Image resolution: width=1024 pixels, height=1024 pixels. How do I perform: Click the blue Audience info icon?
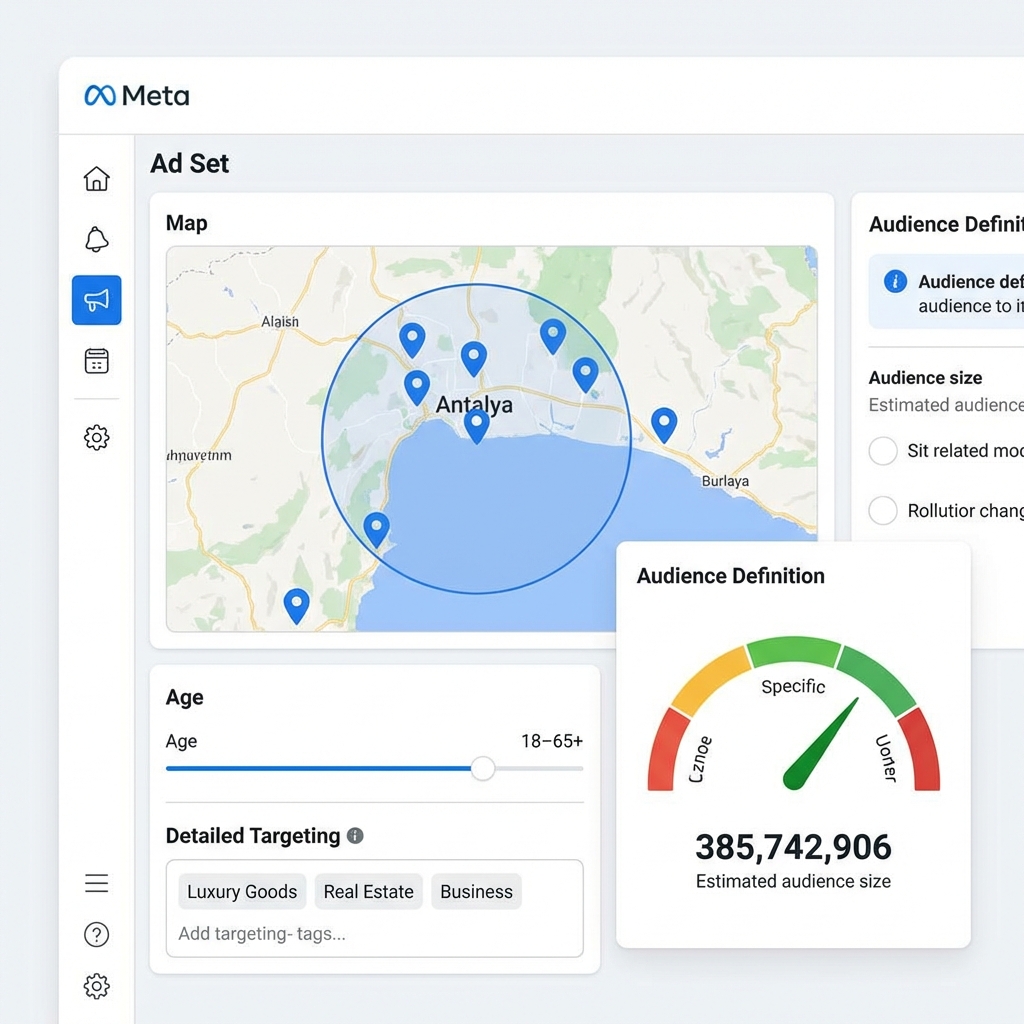[896, 282]
